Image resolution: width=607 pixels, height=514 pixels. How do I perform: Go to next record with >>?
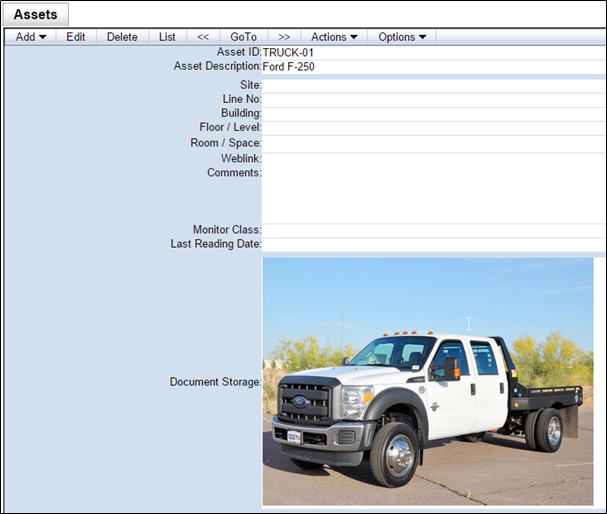coord(284,37)
